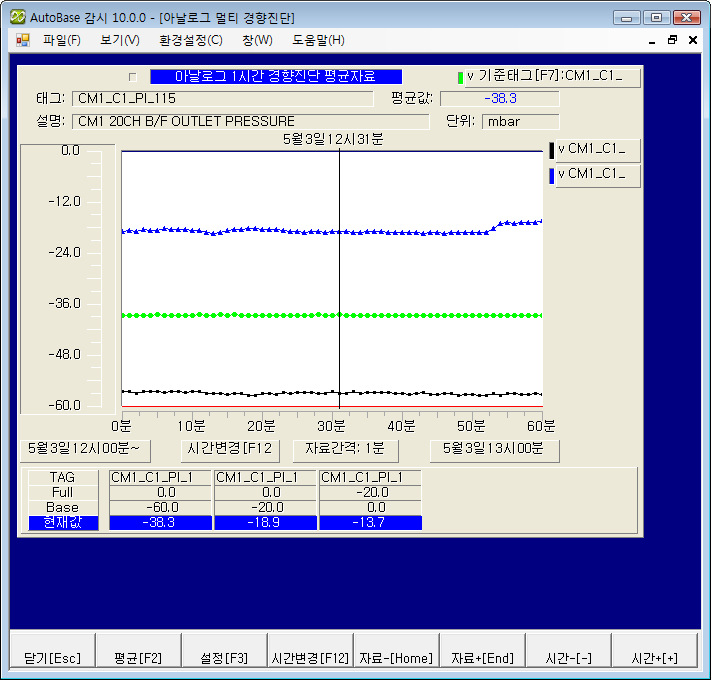Click the 기준태그[F7] reference tag button

(x=552, y=76)
